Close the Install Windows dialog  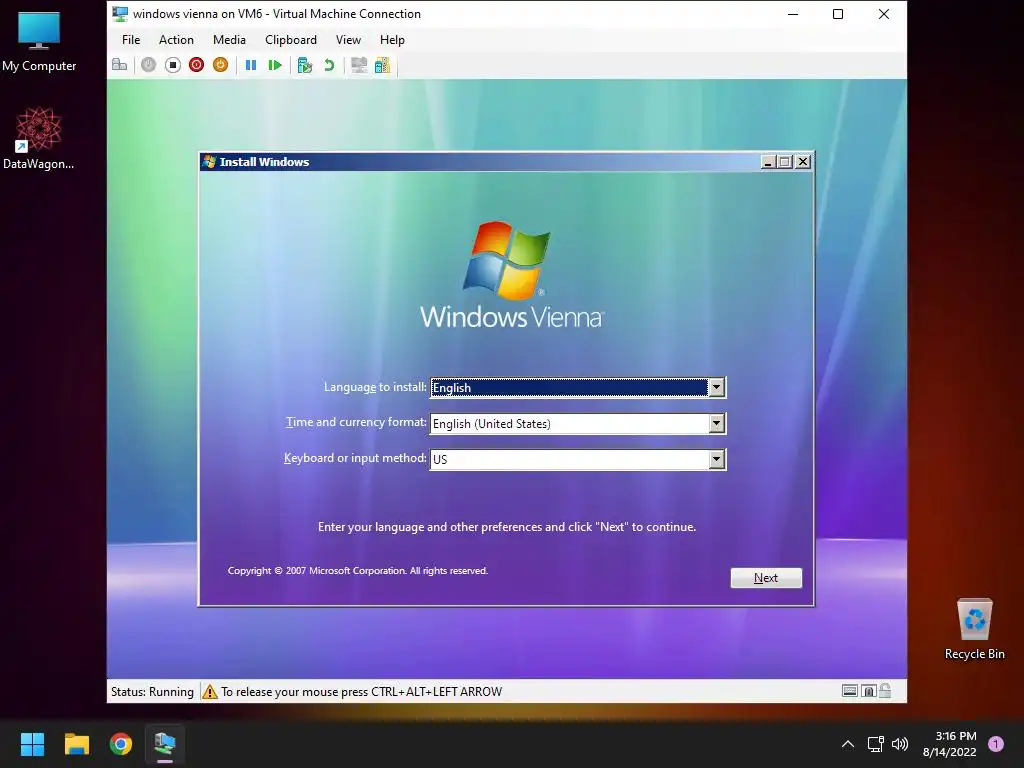tap(803, 162)
